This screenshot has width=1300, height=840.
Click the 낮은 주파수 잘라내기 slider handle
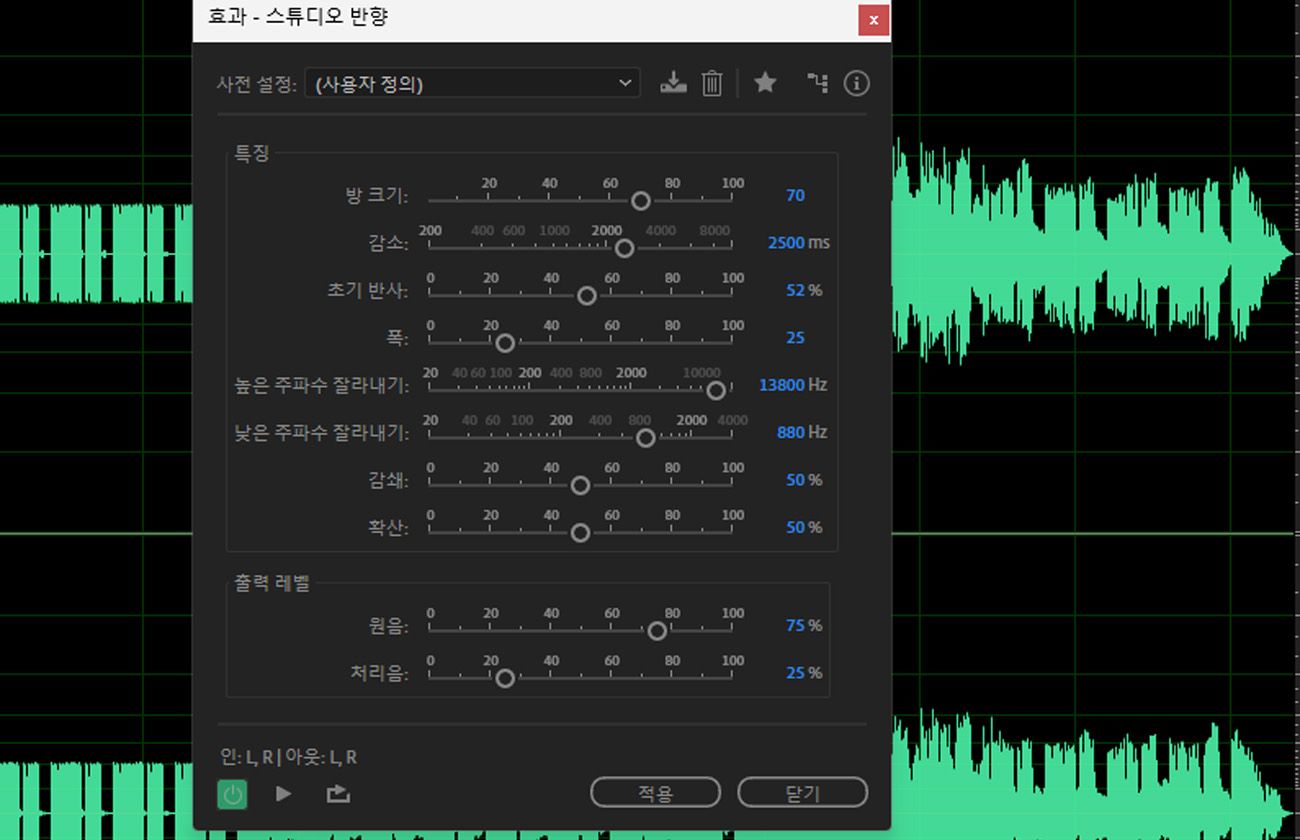645,437
